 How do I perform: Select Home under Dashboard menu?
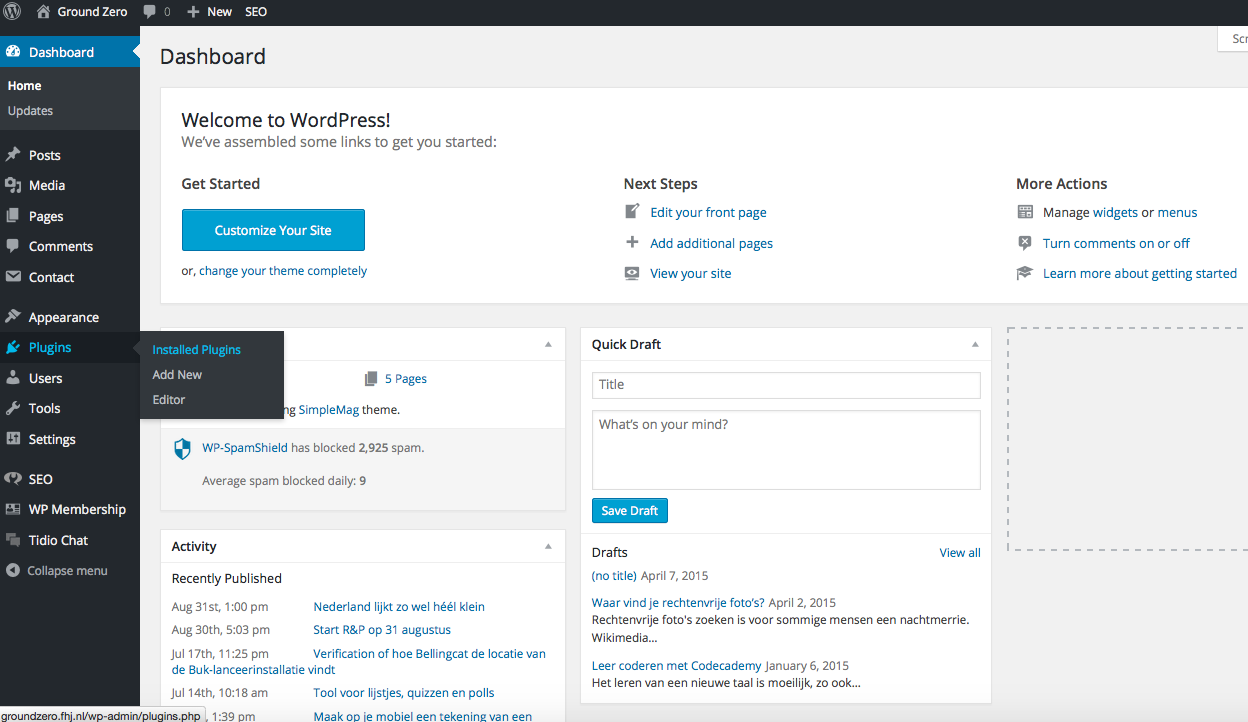click(x=25, y=86)
